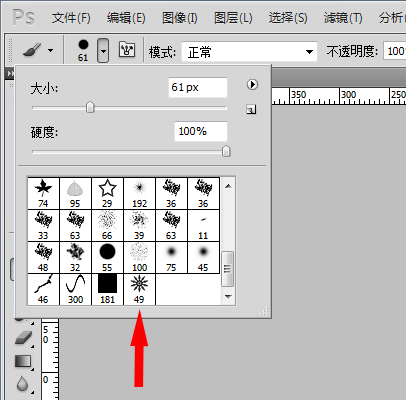Expand the toolbox double-arrow toggle
This screenshot has height=400, width=406.
coord(11,73)
